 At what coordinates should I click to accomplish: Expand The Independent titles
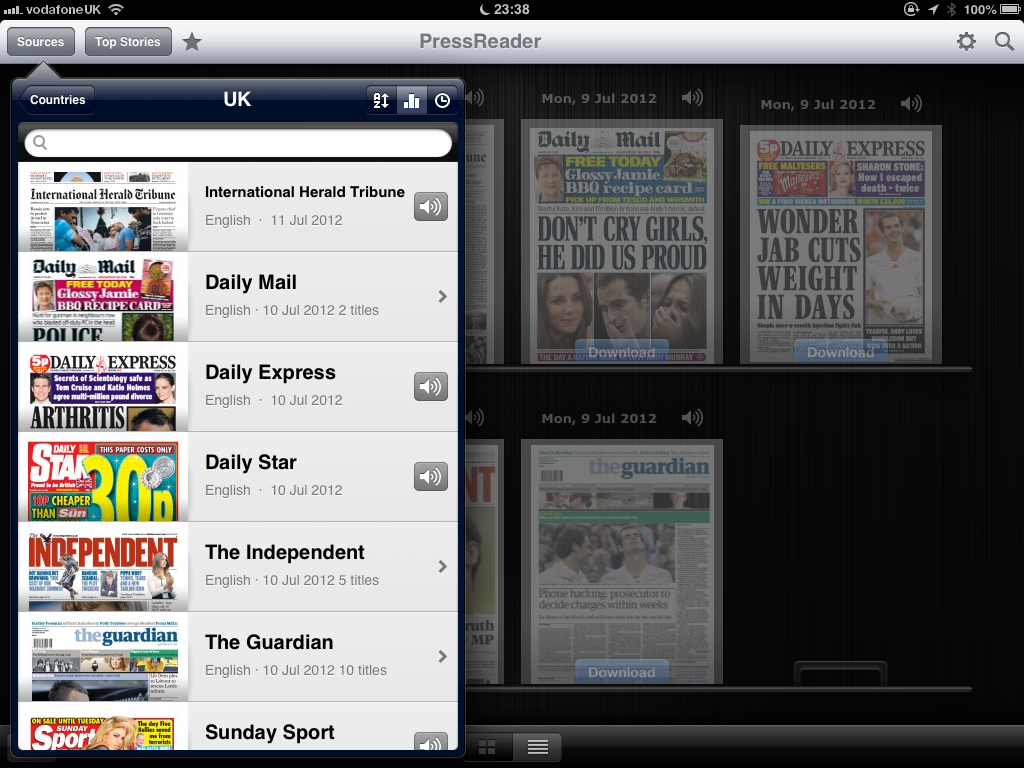click(x=442, y=567)
